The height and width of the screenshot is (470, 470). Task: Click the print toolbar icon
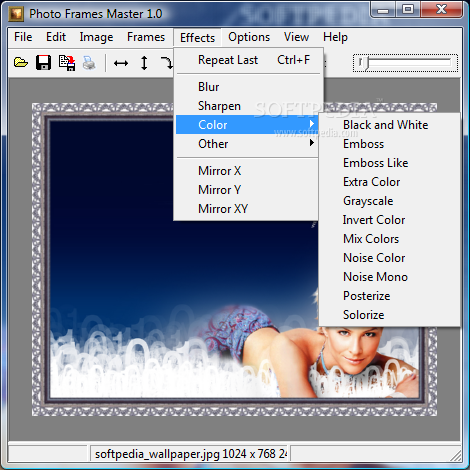(89, 63)
